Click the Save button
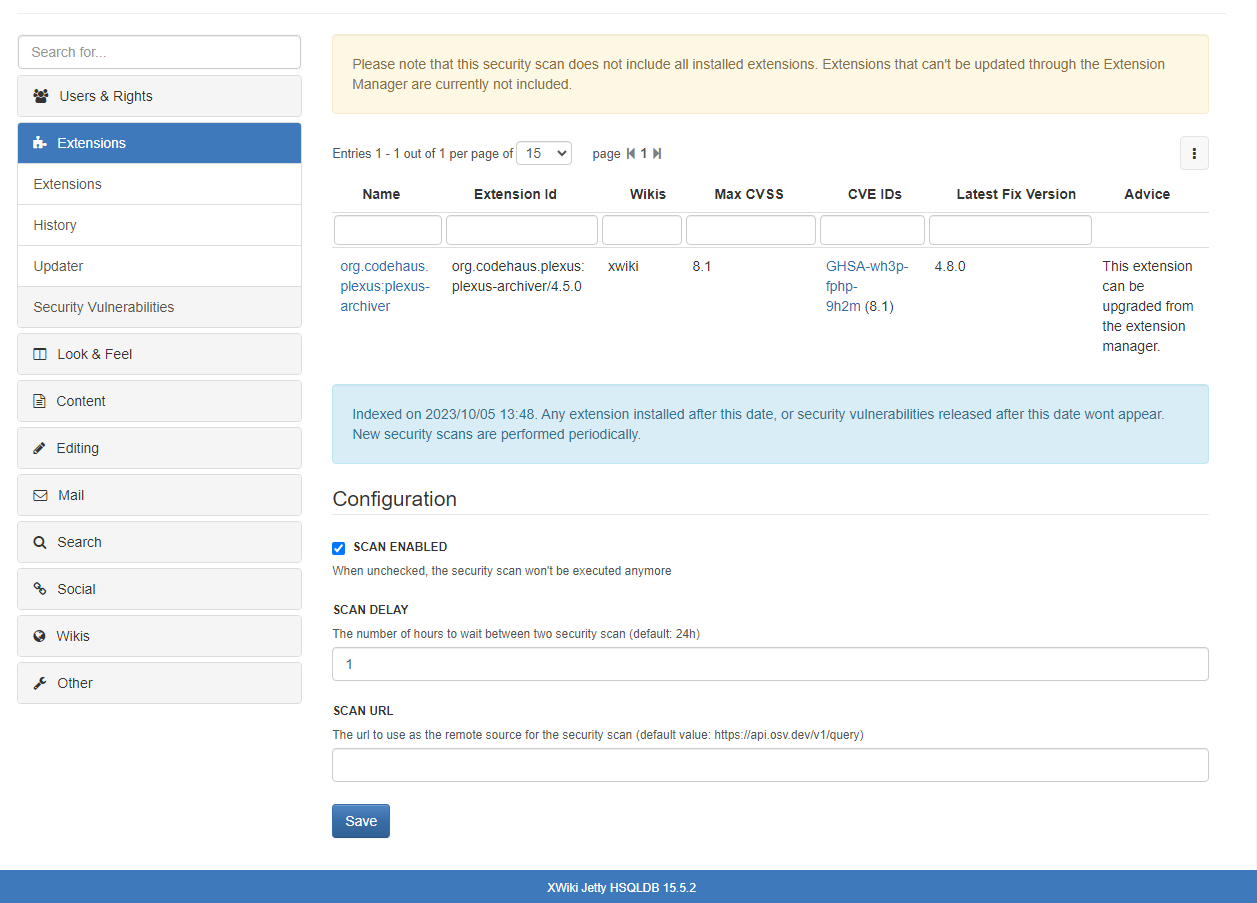This screenshot has width=1257, height=903. tap(361, 821)
